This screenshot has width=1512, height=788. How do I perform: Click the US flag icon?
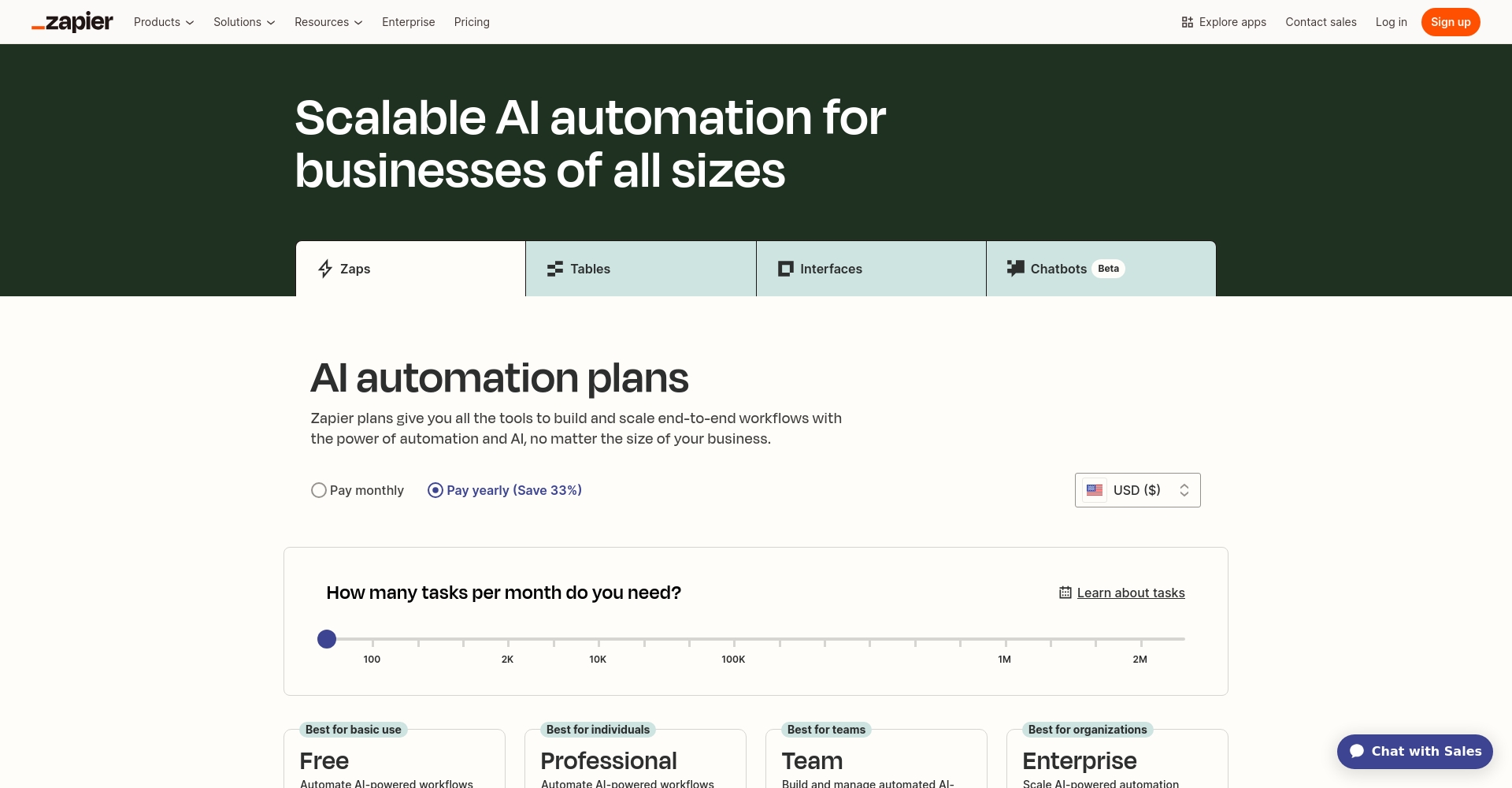(1095, 490)
